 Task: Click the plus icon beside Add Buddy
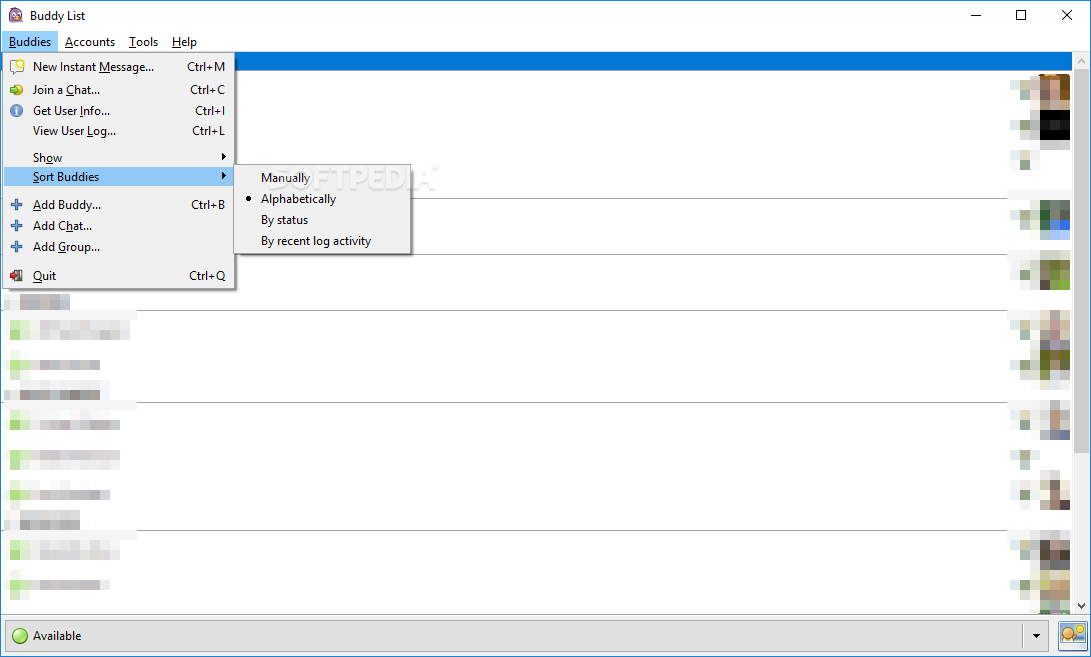pyautogui.click(x=17, y=205)
